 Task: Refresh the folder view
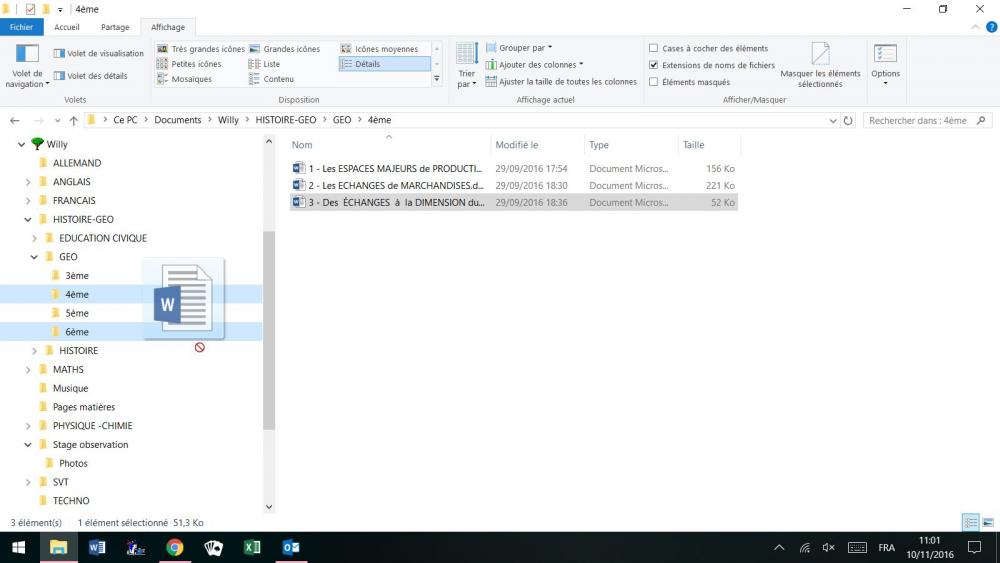(x=848, y=121)
